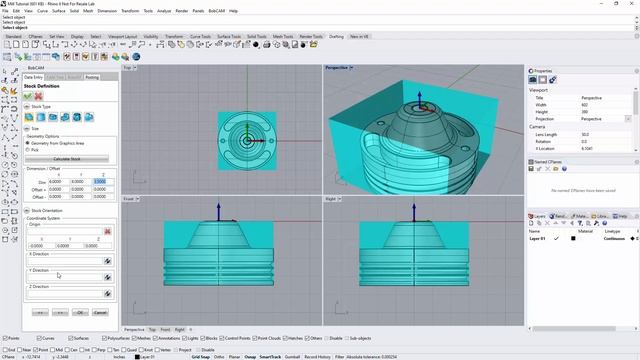This screenshot has height=360, width=640.
Task: Click the Layers panel horizontal scrollbar
Action: [574, 329]
